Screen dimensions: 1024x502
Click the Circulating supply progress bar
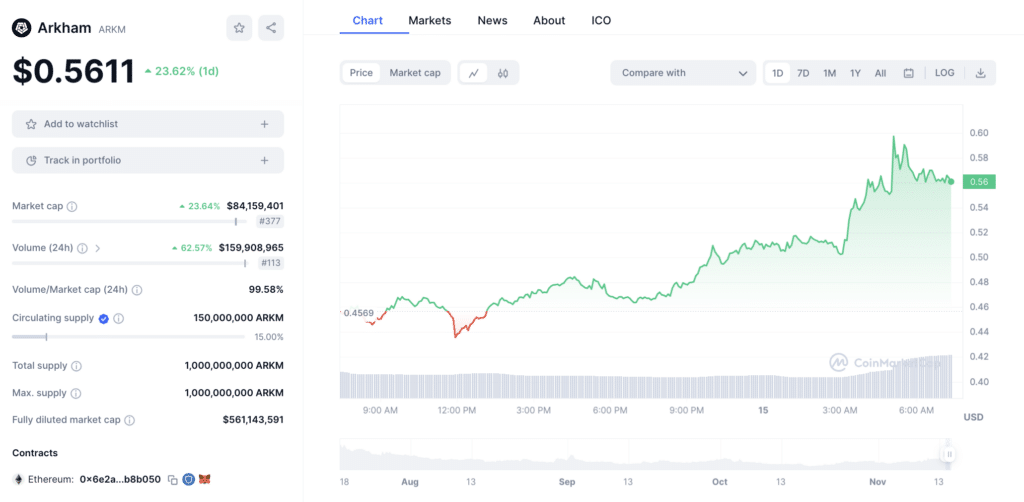[x=129, y=337]
